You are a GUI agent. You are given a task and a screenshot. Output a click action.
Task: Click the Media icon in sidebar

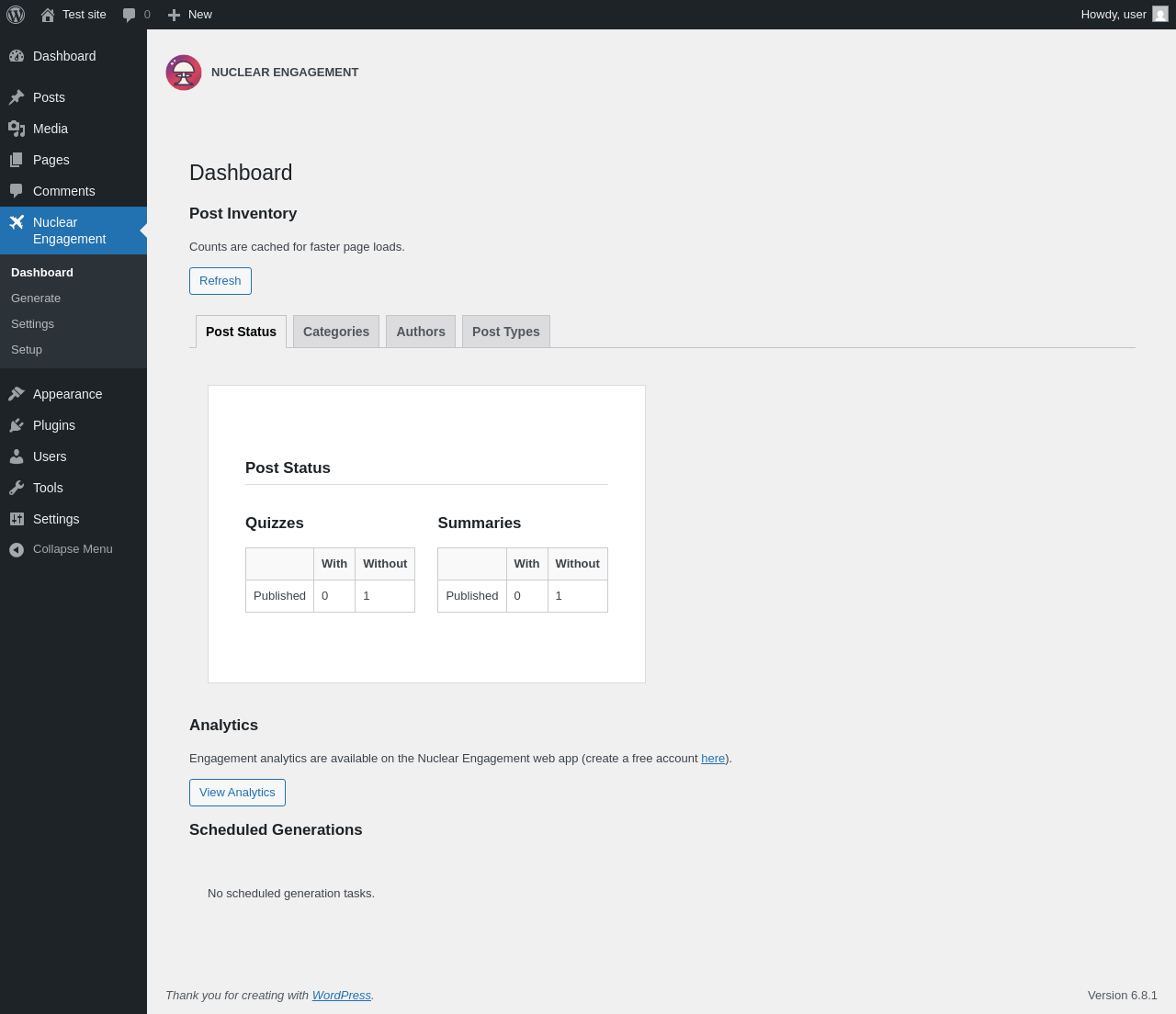point(17,129)
